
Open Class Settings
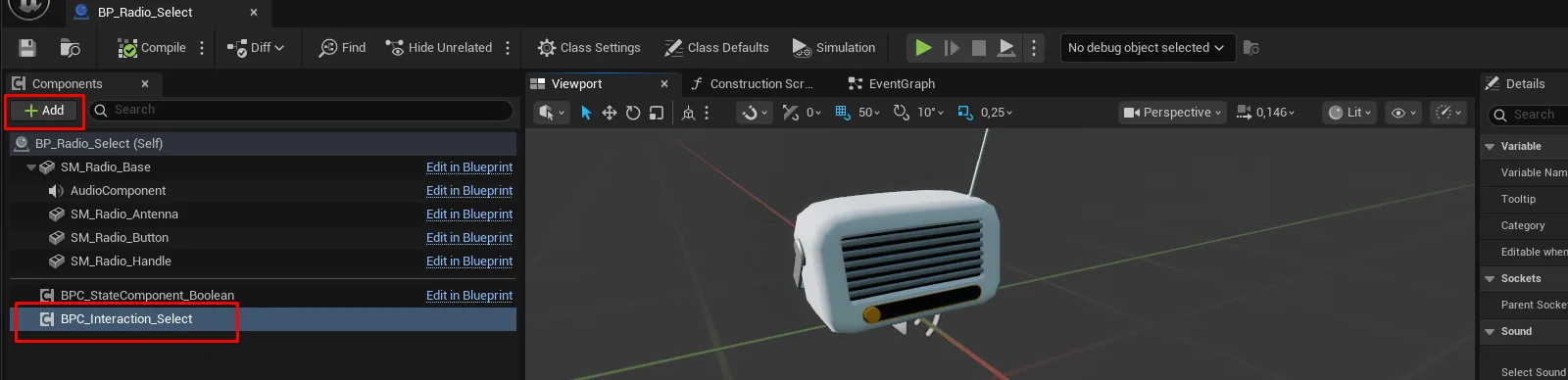(589, 48)
